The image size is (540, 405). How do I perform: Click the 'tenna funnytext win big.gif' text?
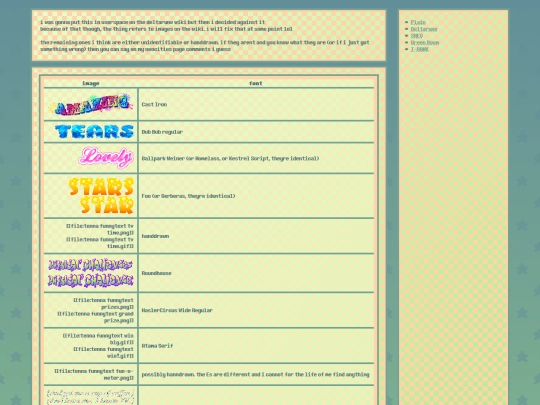[98, 339]
